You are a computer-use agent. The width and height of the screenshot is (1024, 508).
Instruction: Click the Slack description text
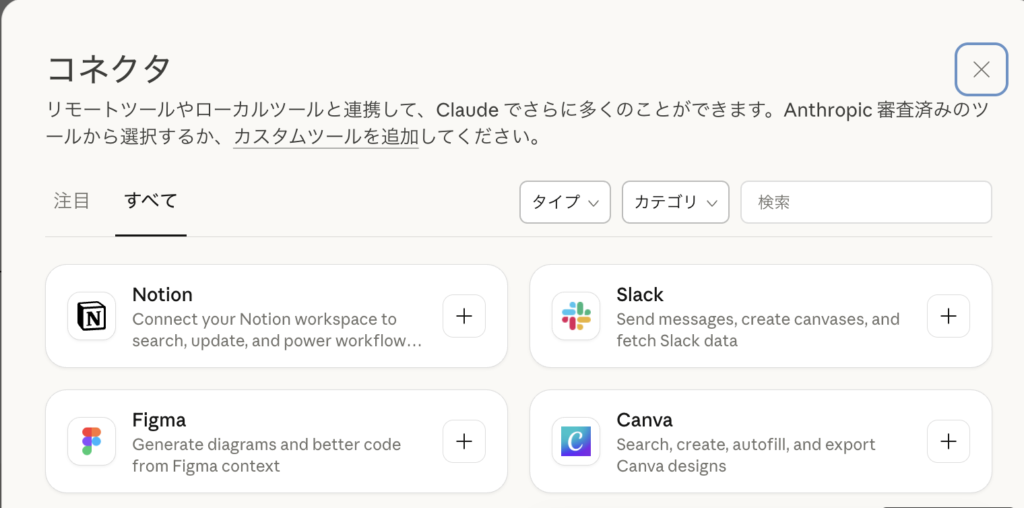(757, 330)
